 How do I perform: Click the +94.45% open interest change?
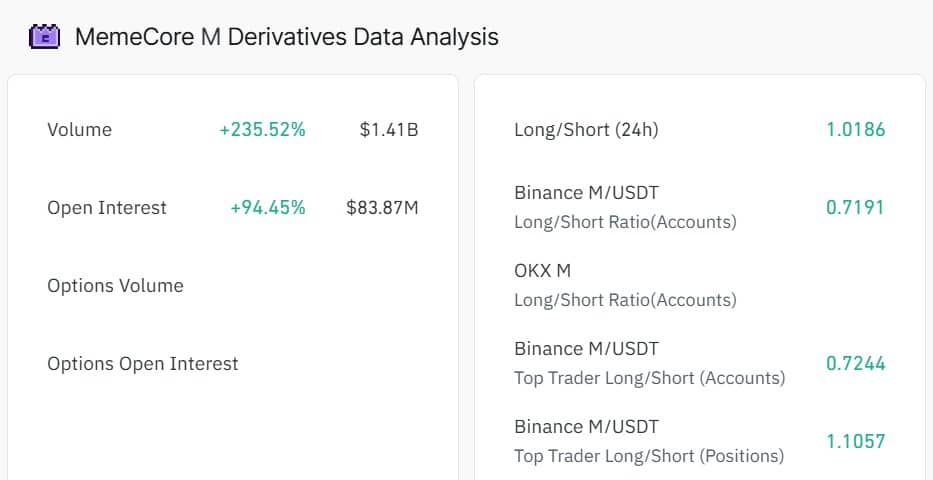pyautogui.click(x=267, y=208)
